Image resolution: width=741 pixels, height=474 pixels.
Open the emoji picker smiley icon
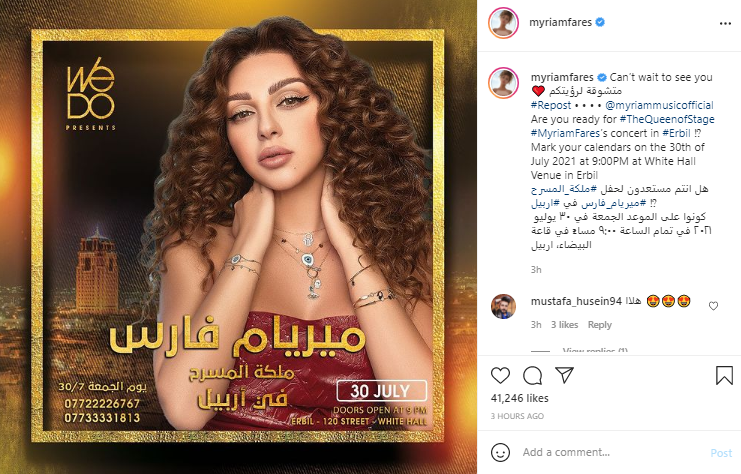(500, 452)
